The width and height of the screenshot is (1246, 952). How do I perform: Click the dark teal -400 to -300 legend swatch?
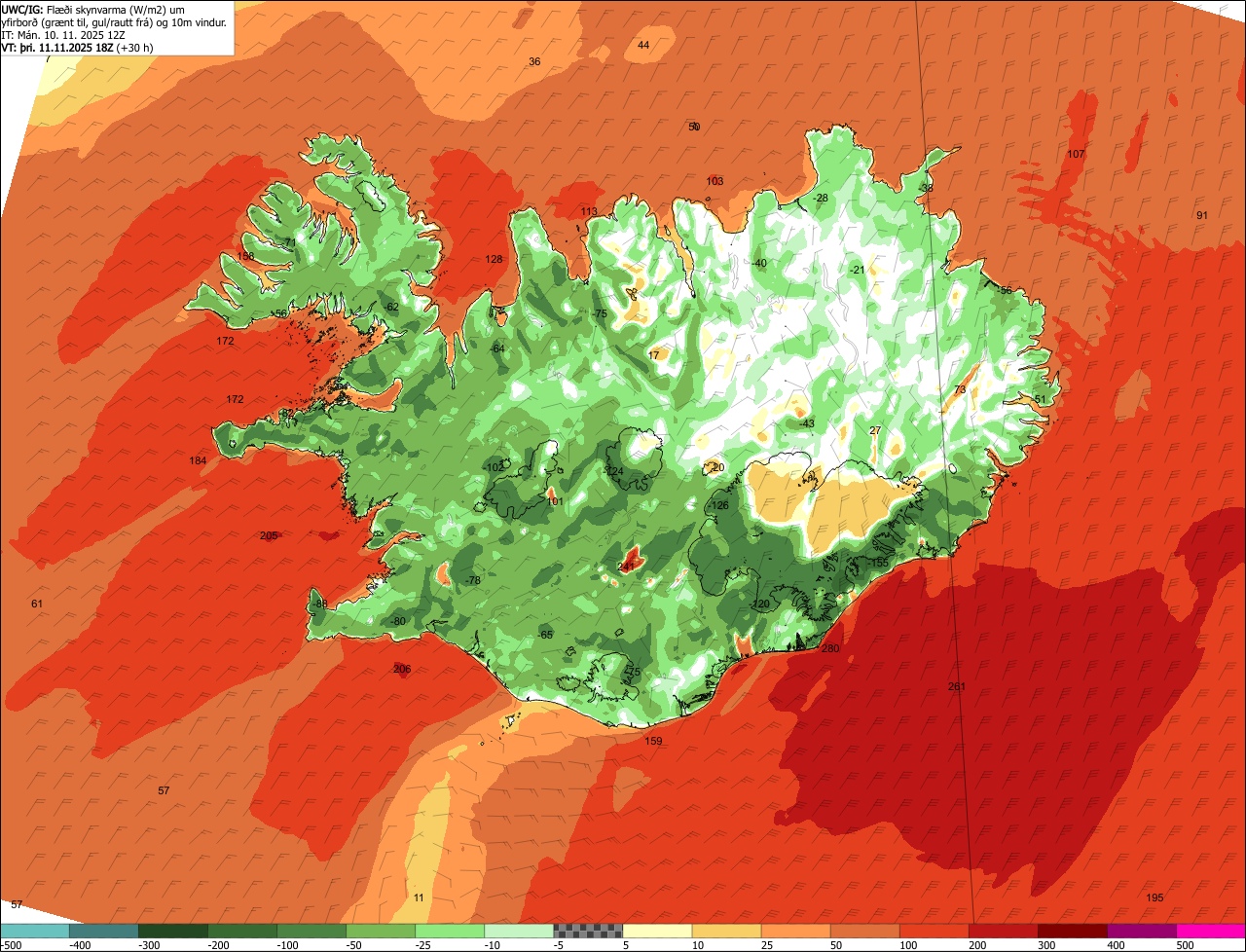pos(103,931)
